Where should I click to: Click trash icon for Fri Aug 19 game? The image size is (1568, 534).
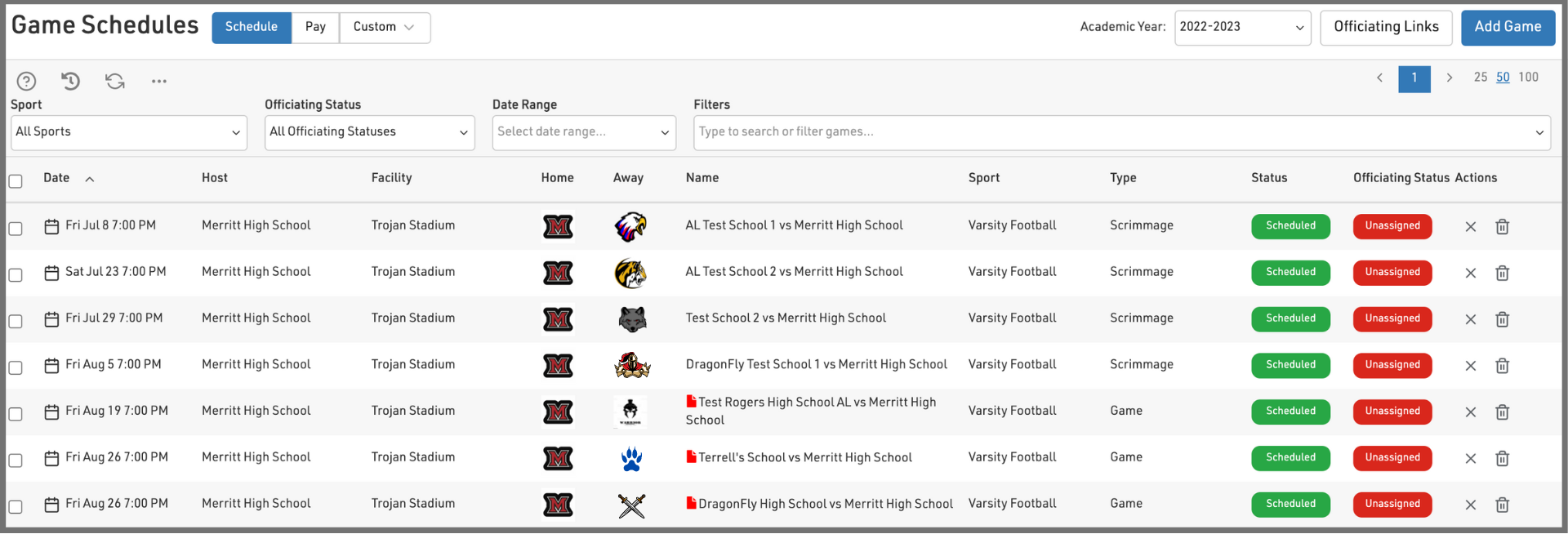click(x=1502, y=412)
